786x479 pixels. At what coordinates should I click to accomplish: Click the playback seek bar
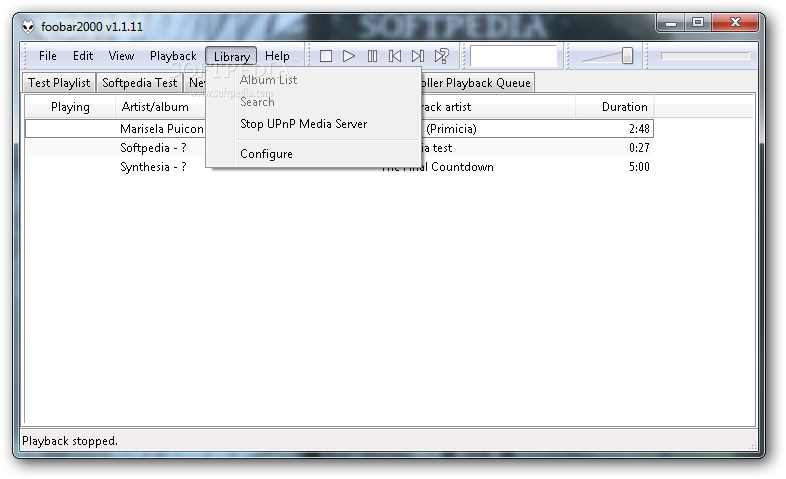pyautogui.click(x=705, y=56)
